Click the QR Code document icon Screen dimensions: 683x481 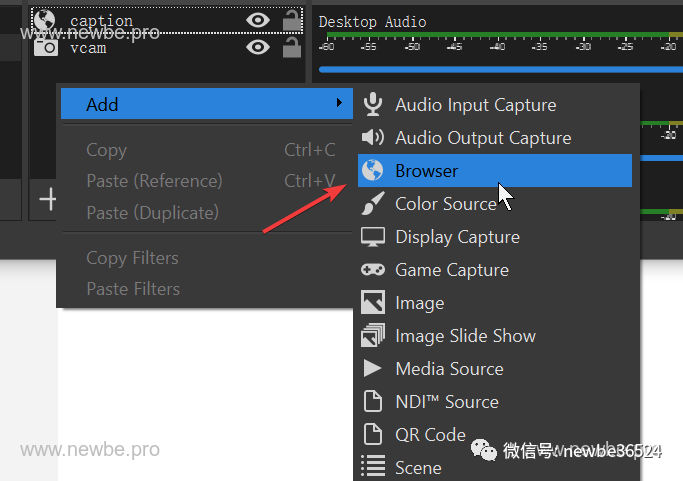[x=373, y=434]
